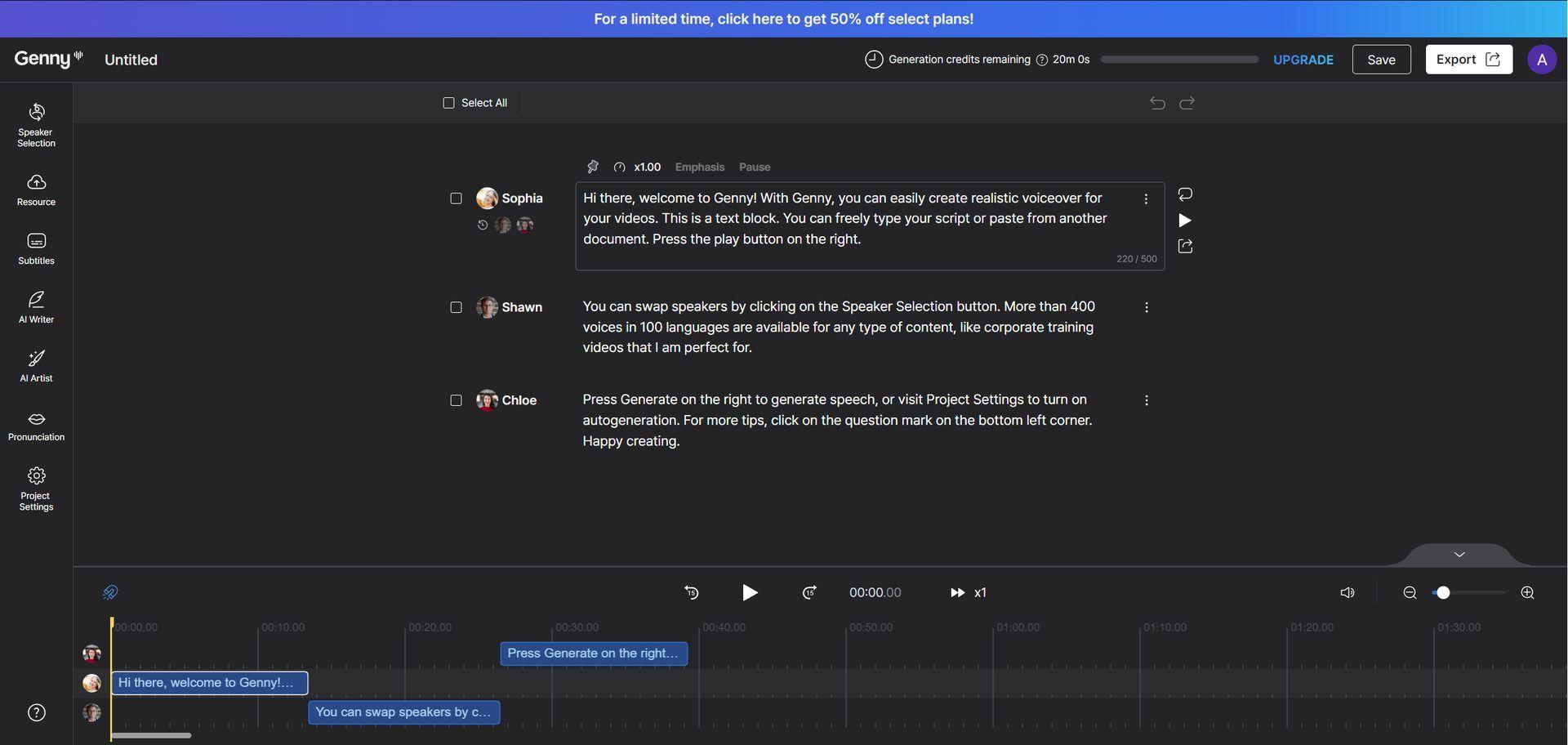Image resolution: width=1568 pixels, height=745 pixels.
Task: Click Chloe's speaker avatar
Action: pyautogui.click(x=488, y=400)
